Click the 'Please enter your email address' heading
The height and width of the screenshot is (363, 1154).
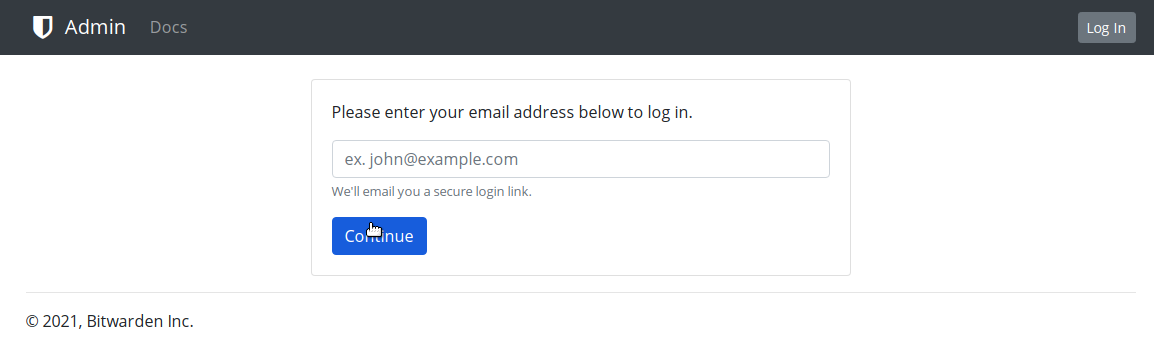pyautogui.click(x=512, y=113)
